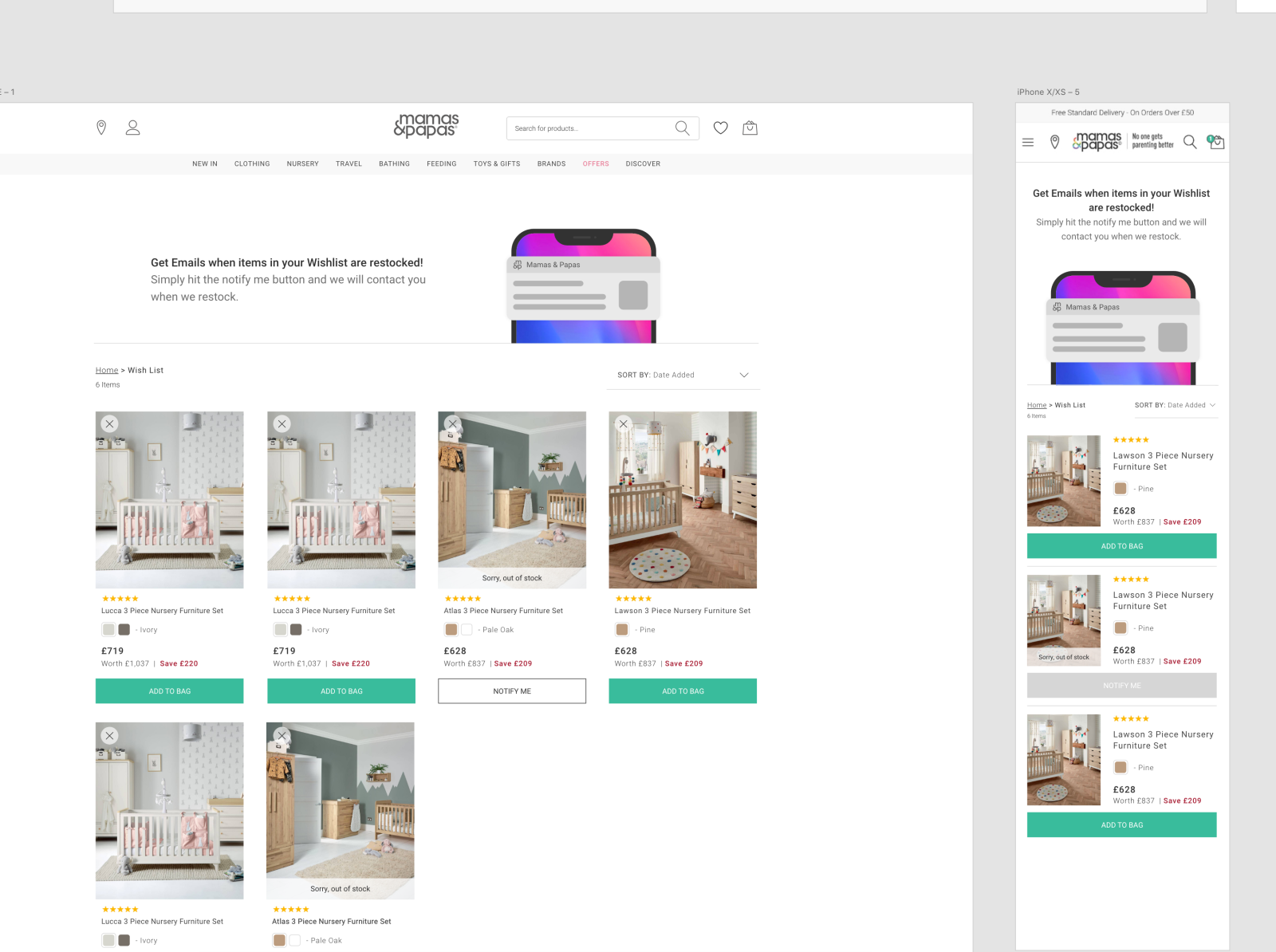The image size is (1276, 952).
Task: Select white swatch on top-row Atlas set
Action: click(467, 630)
